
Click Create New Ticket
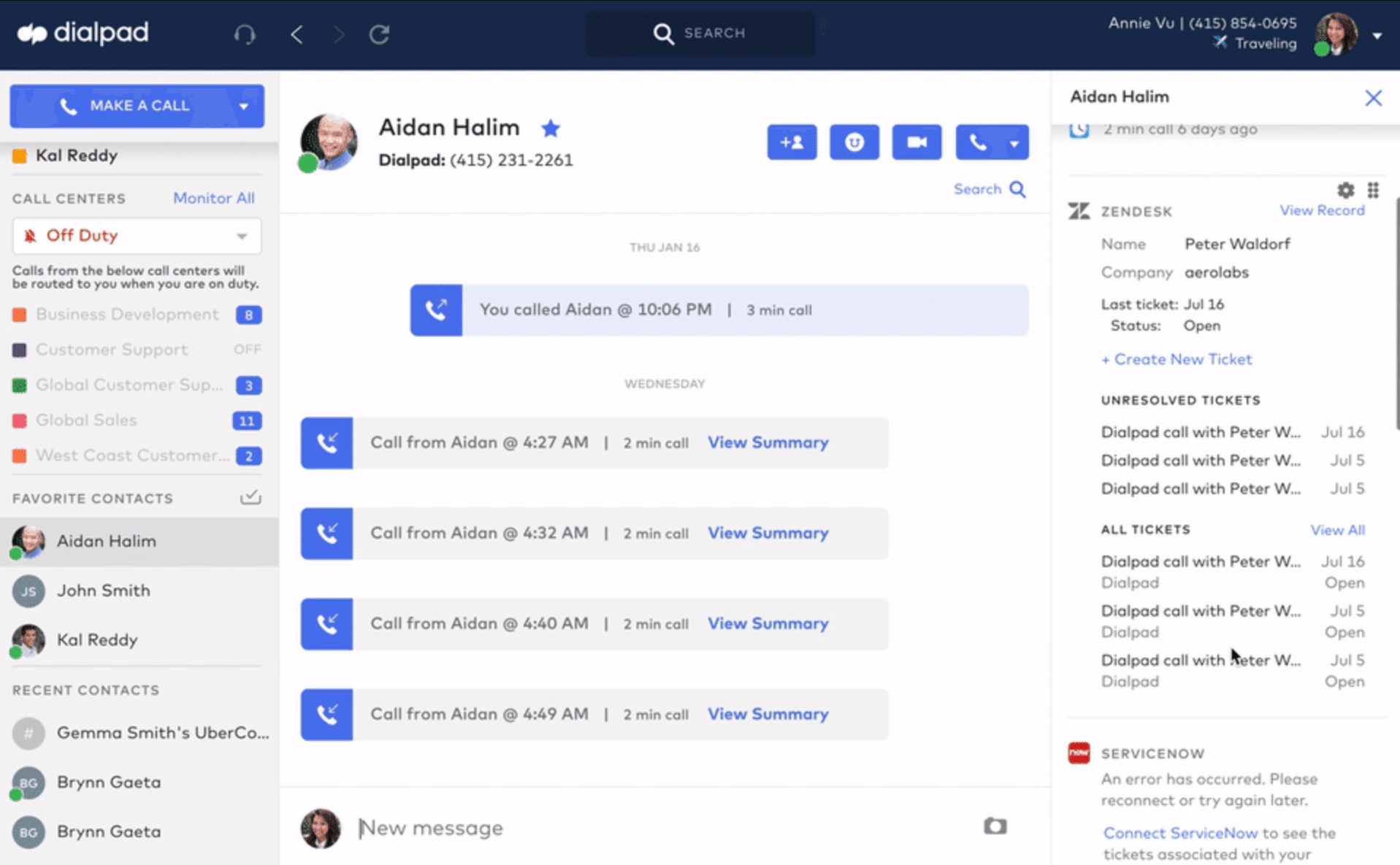click(x=1177, y=359)
